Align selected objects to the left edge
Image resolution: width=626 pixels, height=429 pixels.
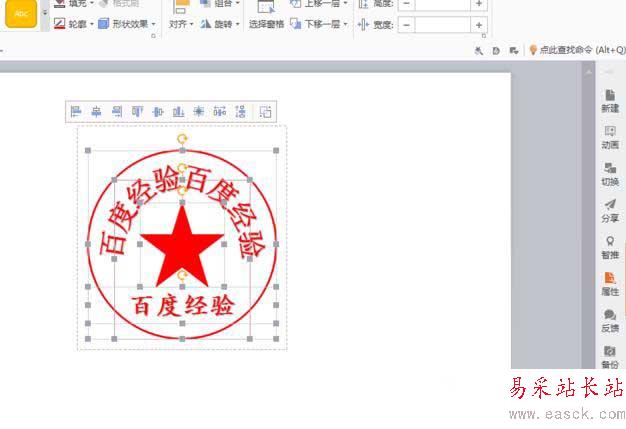pos(76,112)
